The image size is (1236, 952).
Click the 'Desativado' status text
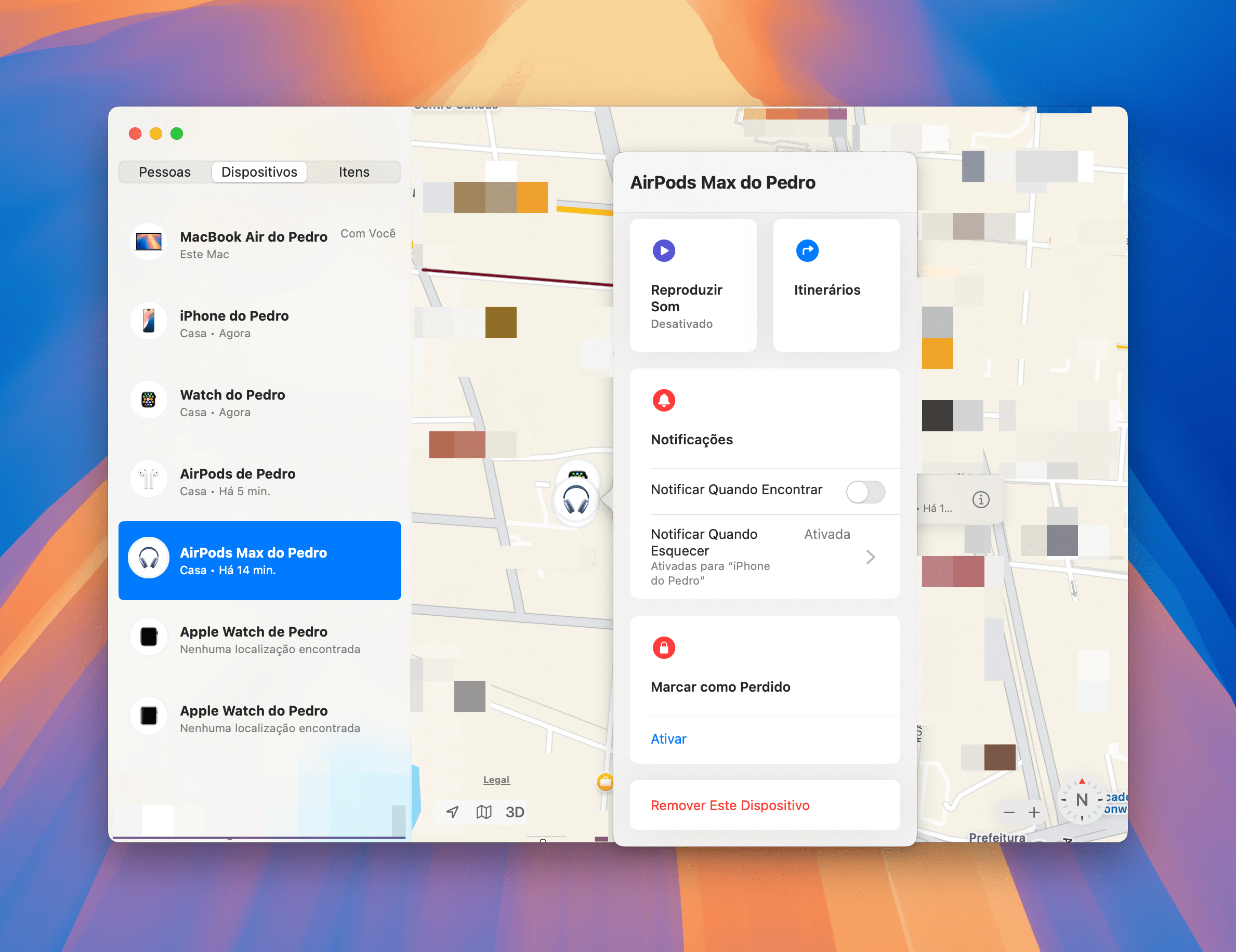[x=681, y=324]
